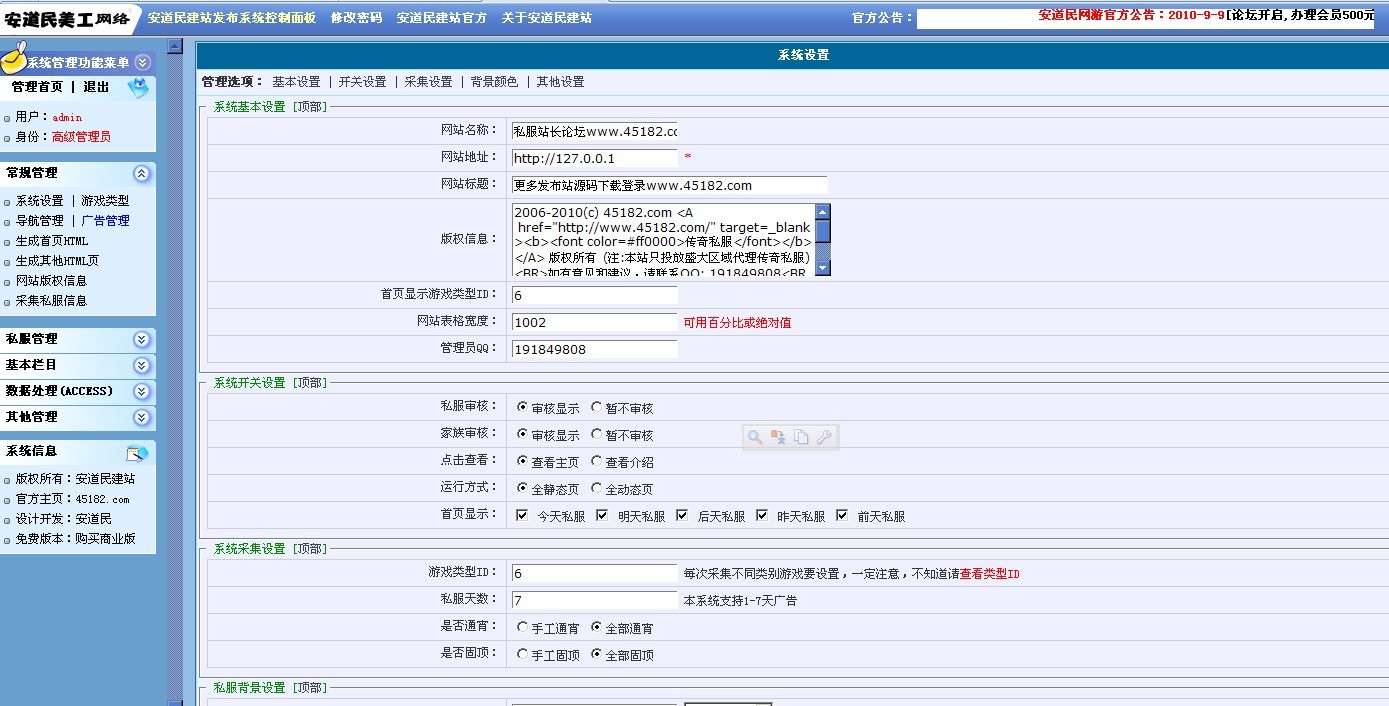Choose 全动态页 running mode
The image size is (1389, 706).
594,488
